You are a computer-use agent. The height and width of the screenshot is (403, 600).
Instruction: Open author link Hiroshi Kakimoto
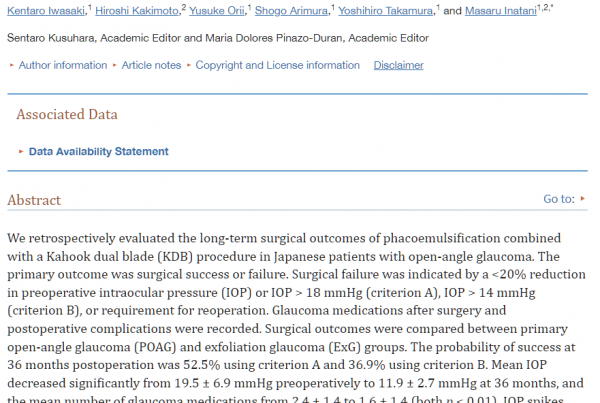(x=137, y=11)
